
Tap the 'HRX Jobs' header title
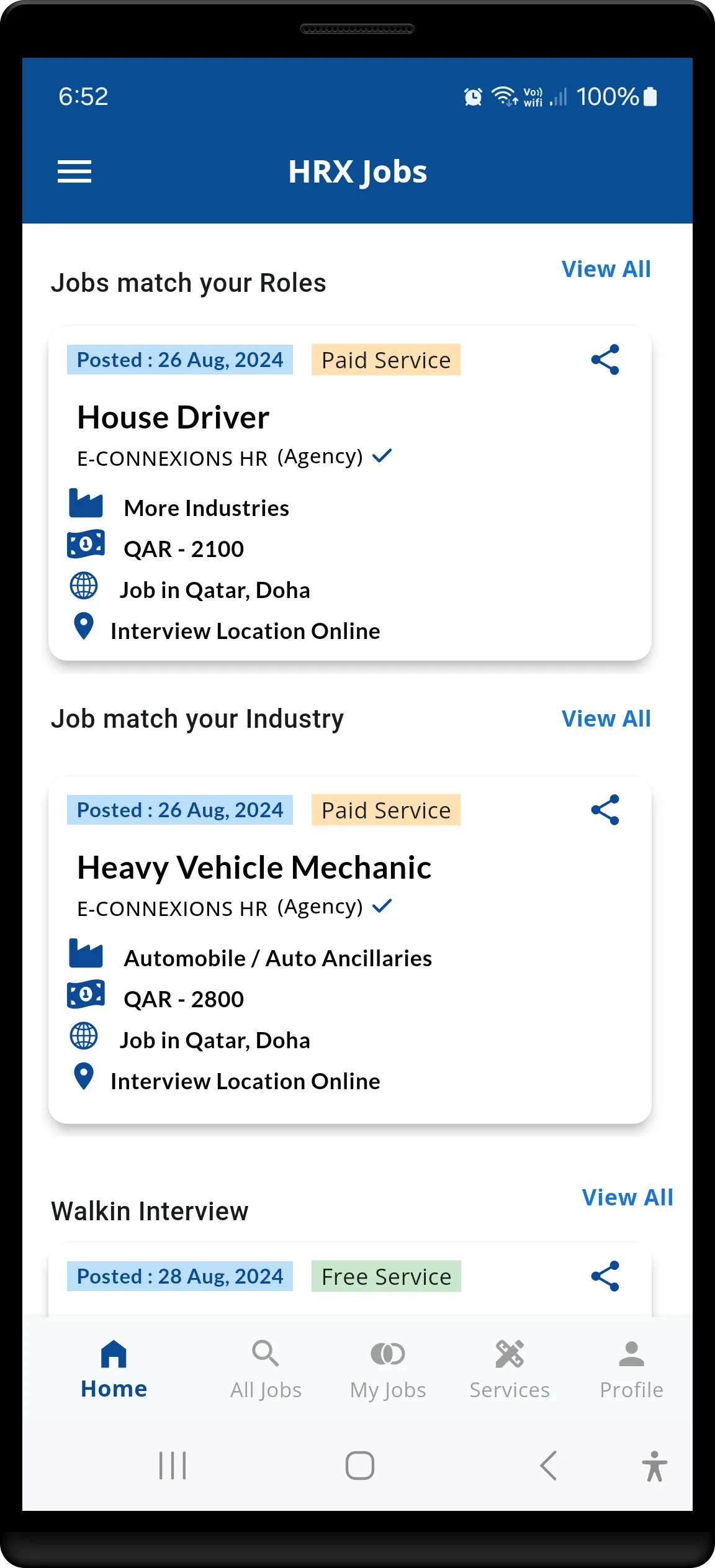[357, 172]
